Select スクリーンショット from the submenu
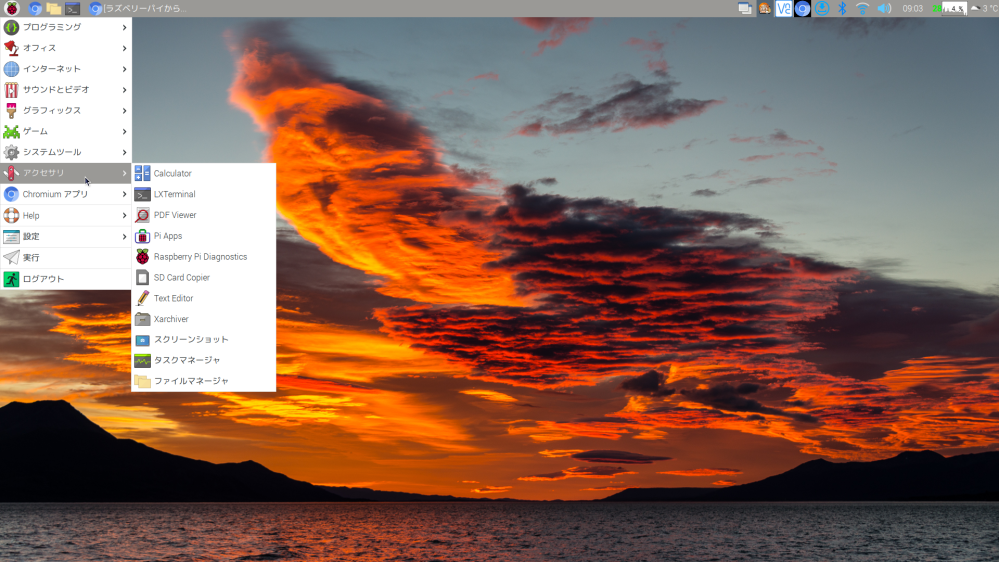Viewport: 999px width, 562px height. [x=191, y=340]
